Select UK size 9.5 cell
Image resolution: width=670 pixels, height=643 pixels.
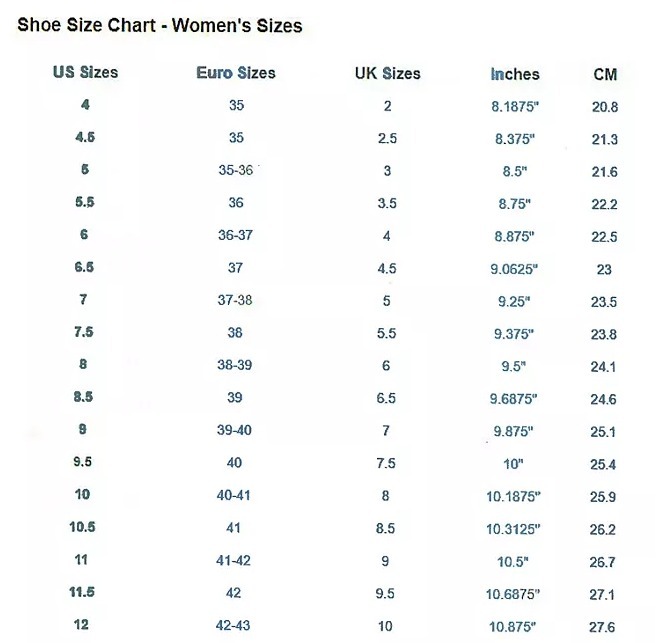[x=386, y=594]
